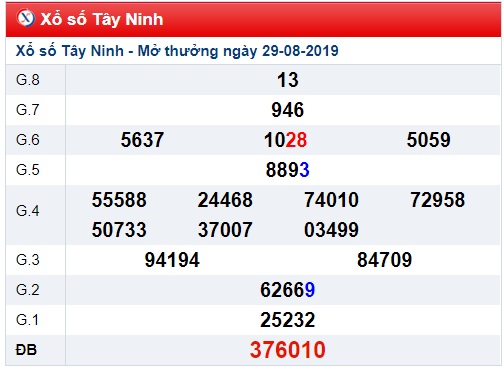
Task: Select the G.8 result 13
Action: click(x=288, y=80)
